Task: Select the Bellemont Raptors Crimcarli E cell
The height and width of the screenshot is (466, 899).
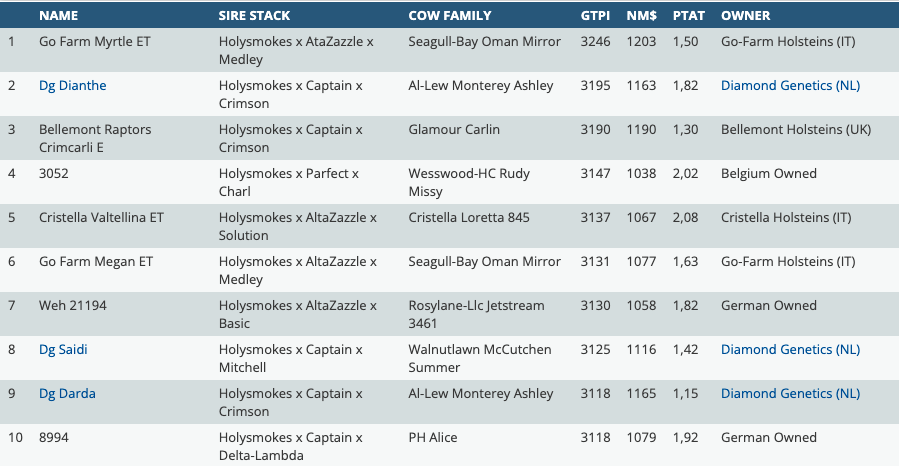Action: [95, 138]
